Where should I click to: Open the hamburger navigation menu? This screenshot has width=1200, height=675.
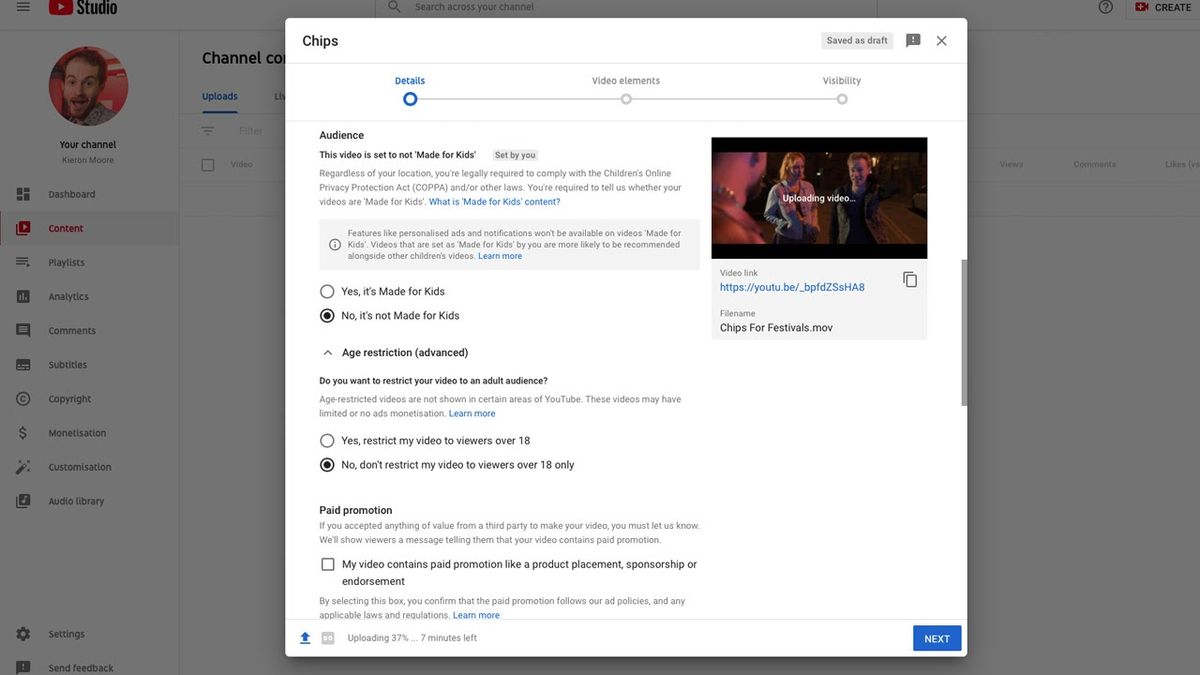(x=22, y=7)
